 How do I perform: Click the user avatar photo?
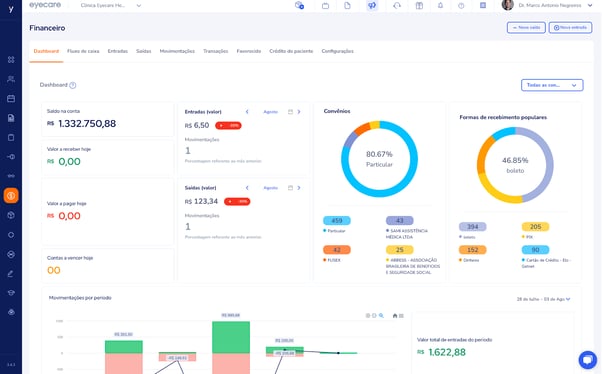coord(508,5)
